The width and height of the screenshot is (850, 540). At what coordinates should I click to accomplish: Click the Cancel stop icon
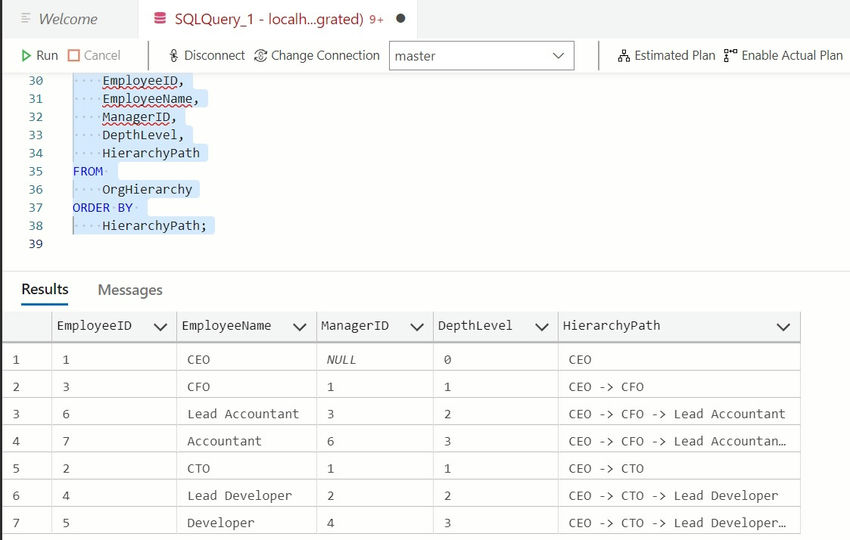pyautogui.click(x=74, y=56)
